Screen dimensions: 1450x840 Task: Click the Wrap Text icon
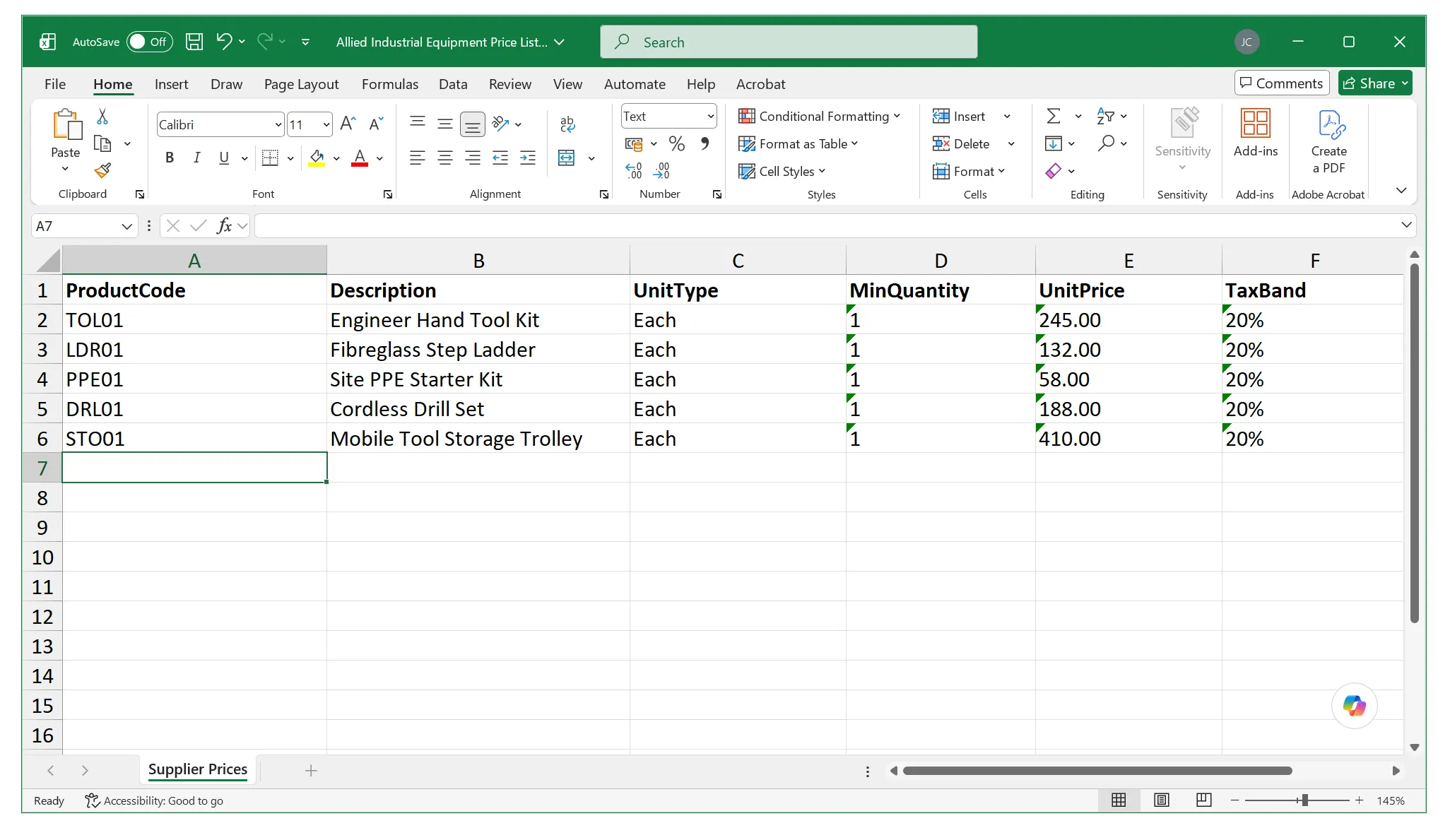(x=567, y=124)
